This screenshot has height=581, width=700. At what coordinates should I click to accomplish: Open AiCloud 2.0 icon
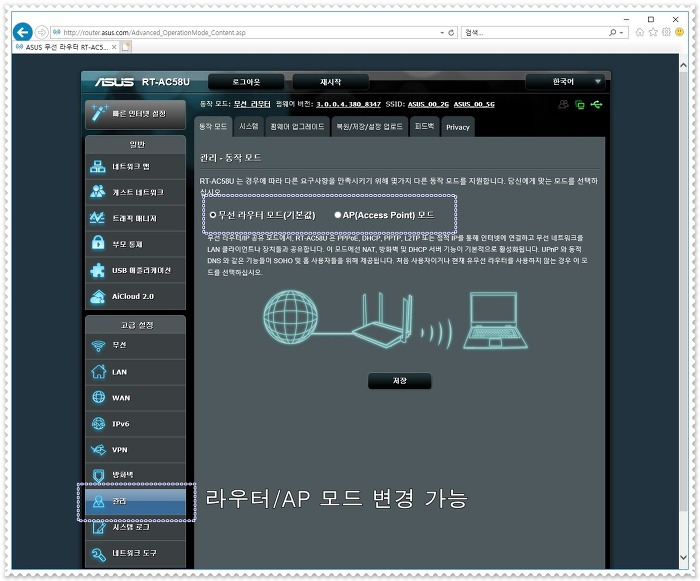pos(98,297)
